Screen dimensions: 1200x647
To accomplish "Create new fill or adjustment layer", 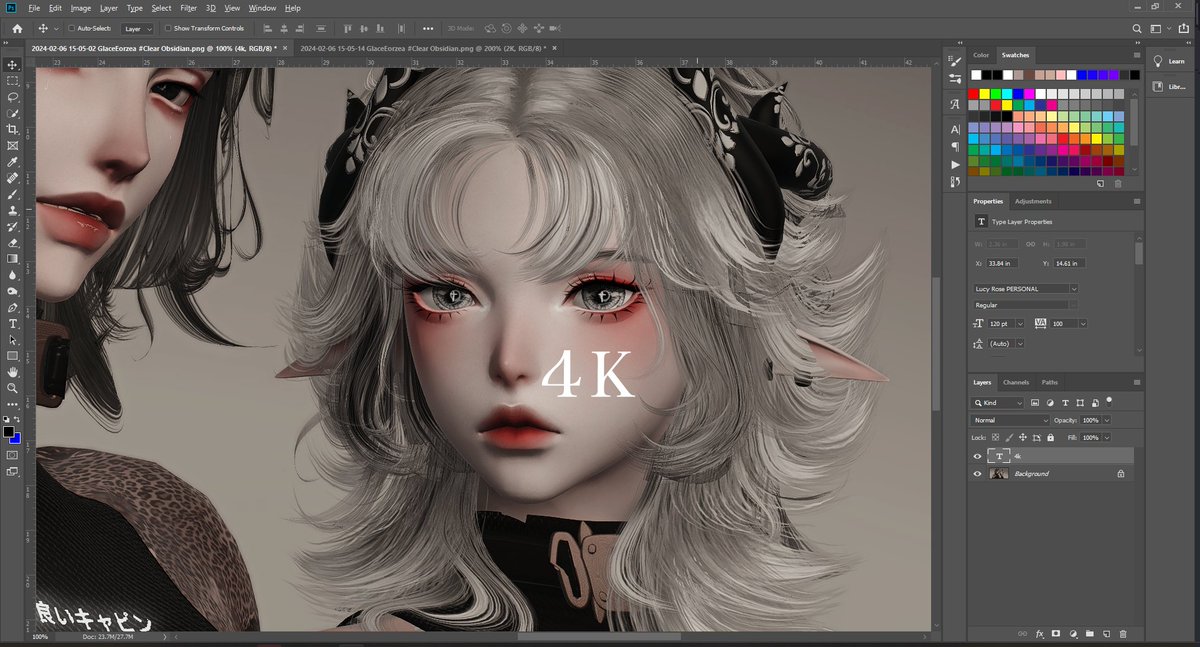I will click(x=1072, y=634).
